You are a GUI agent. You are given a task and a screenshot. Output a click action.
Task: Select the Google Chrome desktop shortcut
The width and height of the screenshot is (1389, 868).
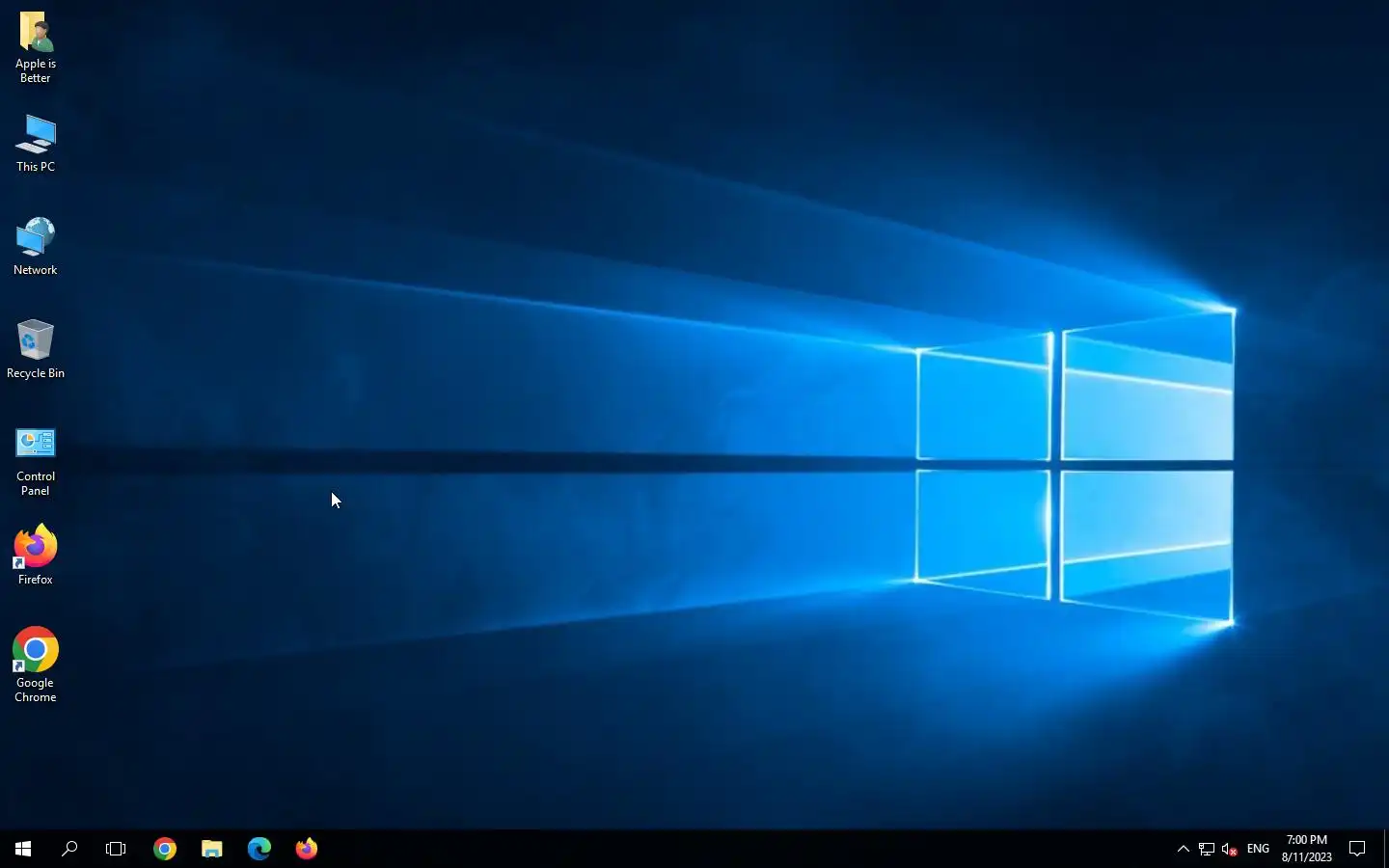tap(36, 665)
